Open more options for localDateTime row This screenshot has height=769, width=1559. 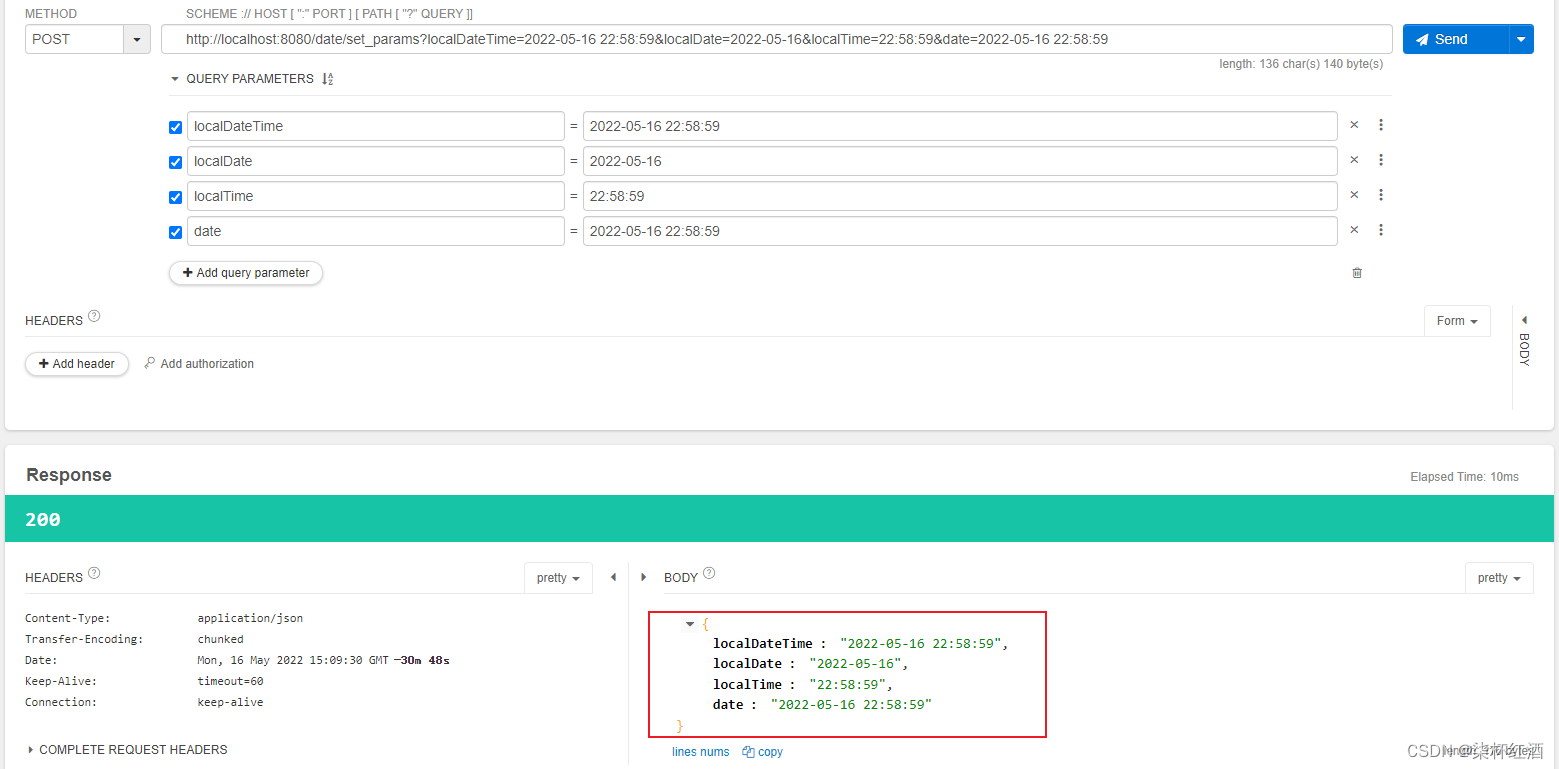(1381, 125)
